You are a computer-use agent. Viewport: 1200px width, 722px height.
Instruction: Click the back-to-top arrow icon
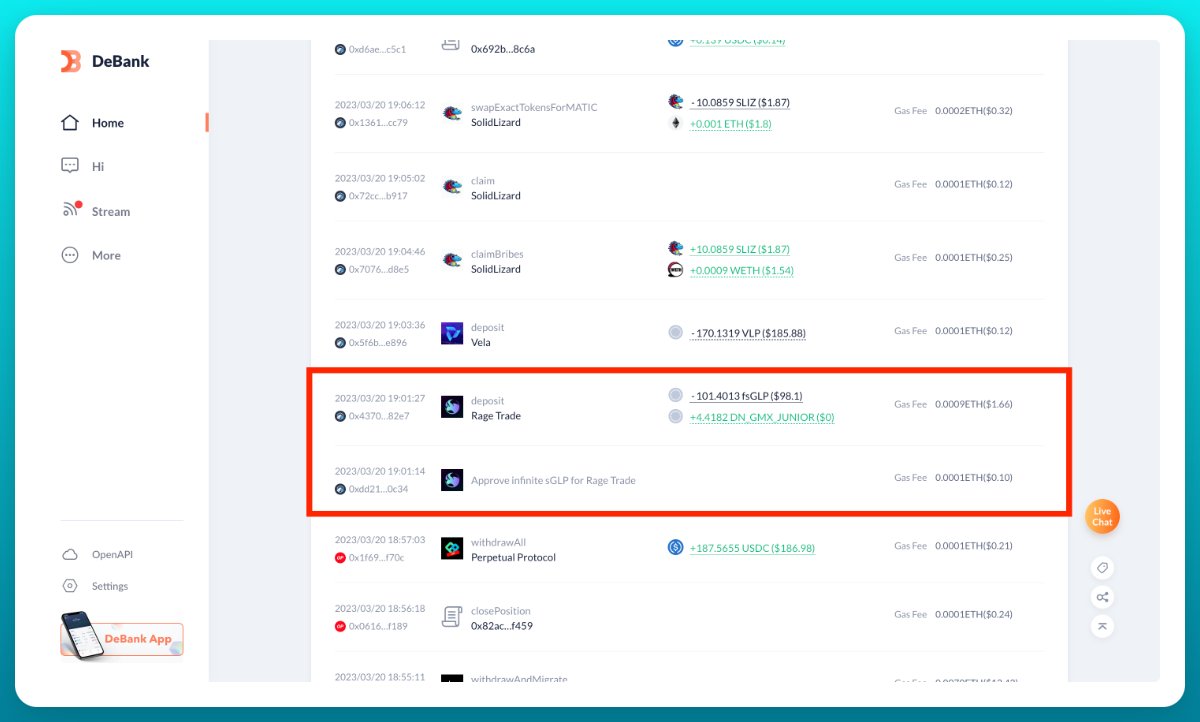click(1102, 626)
